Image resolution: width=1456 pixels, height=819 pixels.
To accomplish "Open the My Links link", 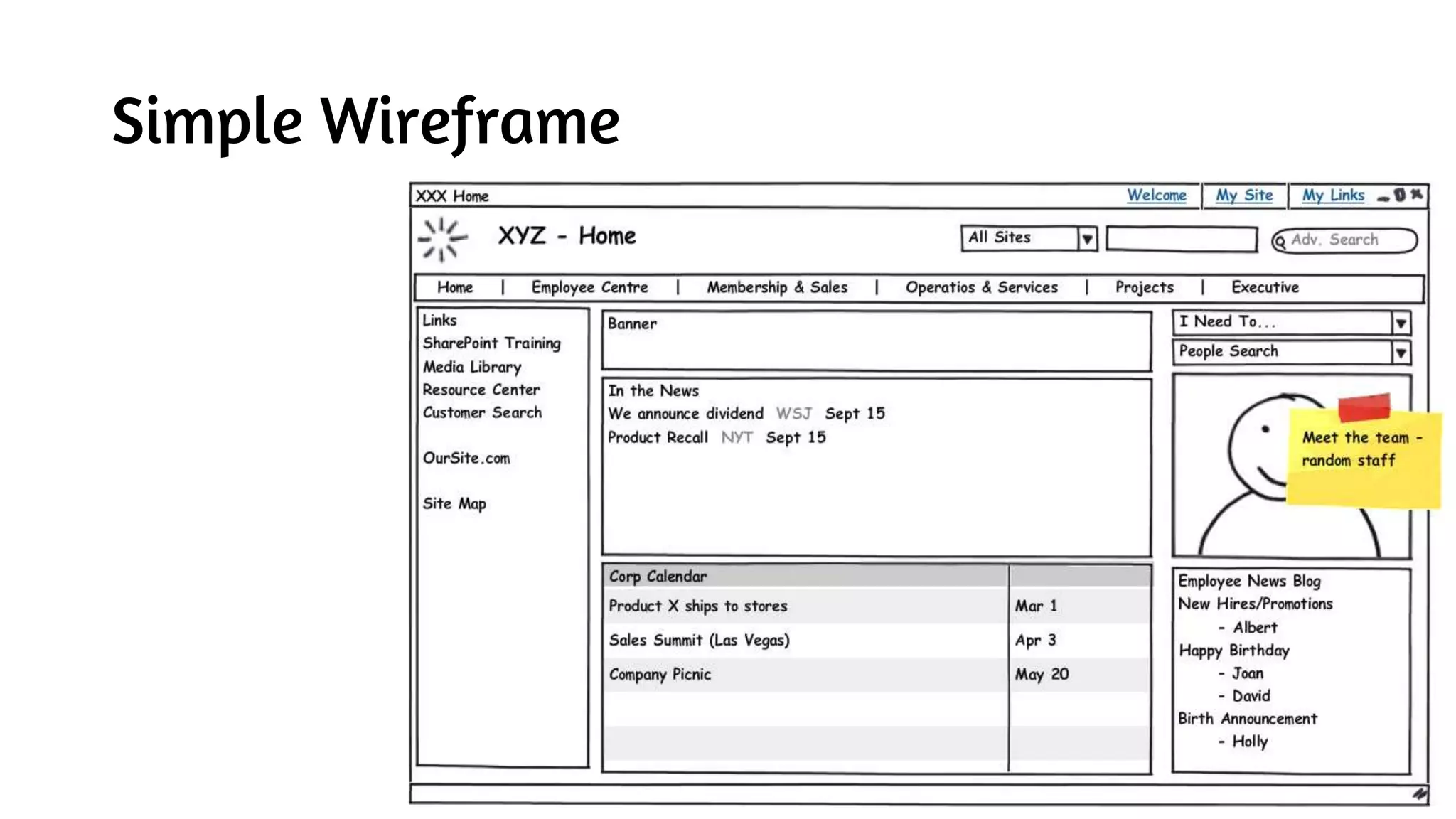I will [1333, 196].
